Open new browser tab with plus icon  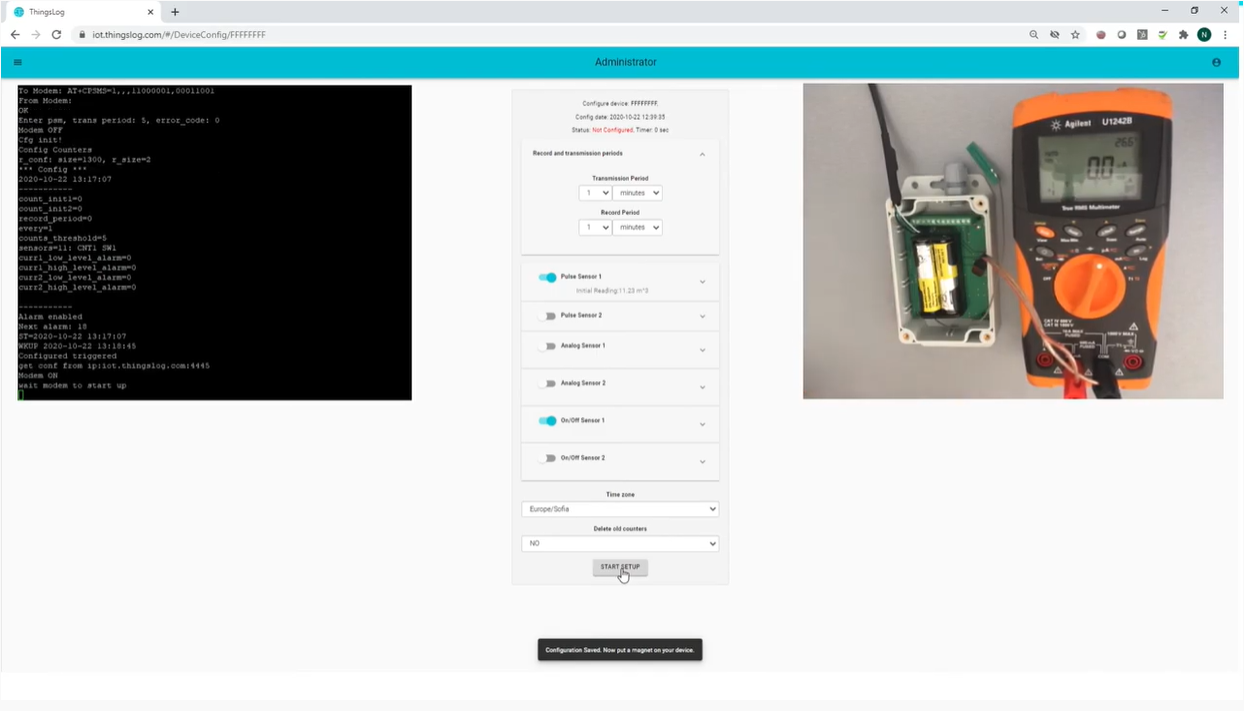[175, 12]
